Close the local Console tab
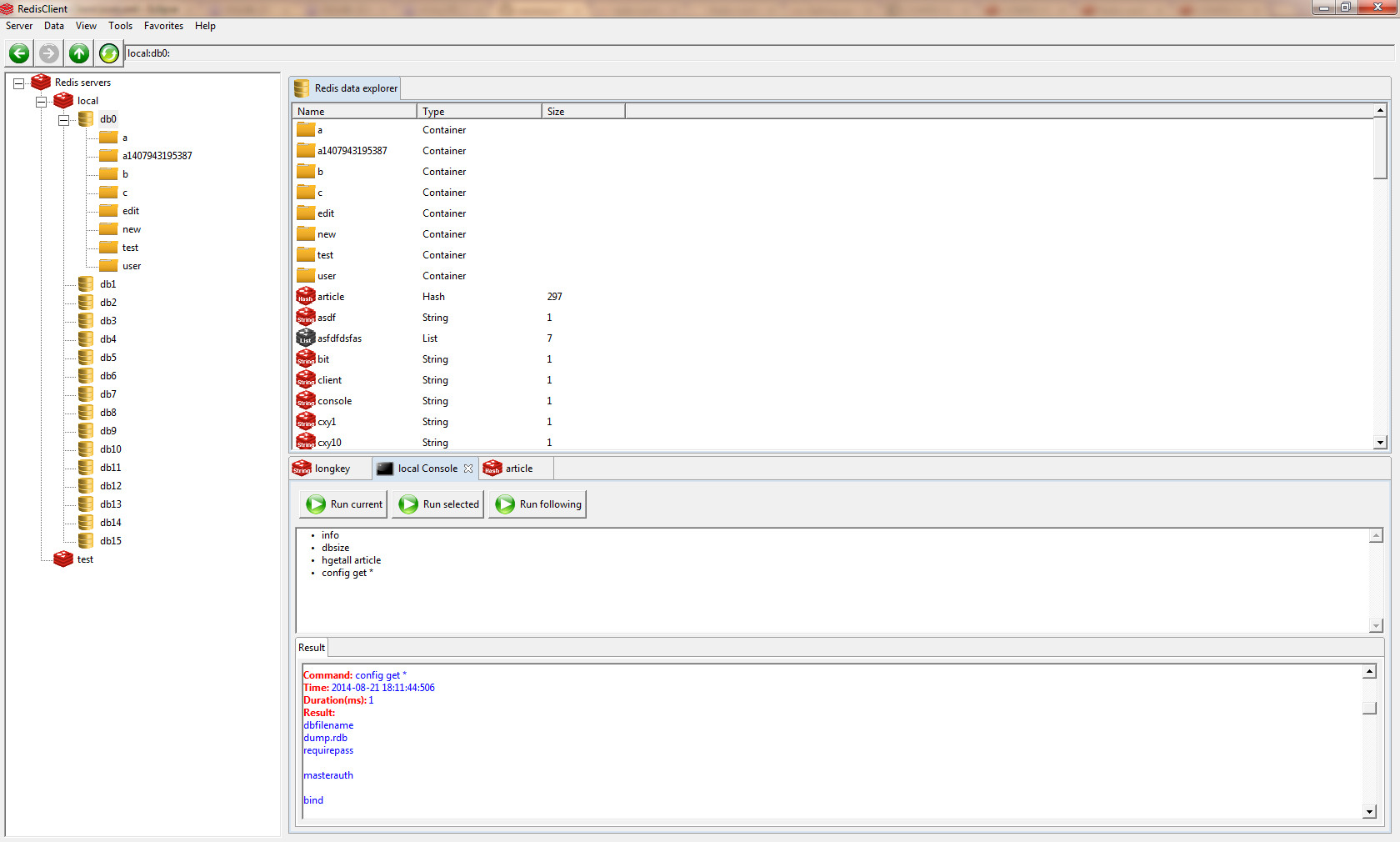 pyautogui.click(x=468, y=469)
